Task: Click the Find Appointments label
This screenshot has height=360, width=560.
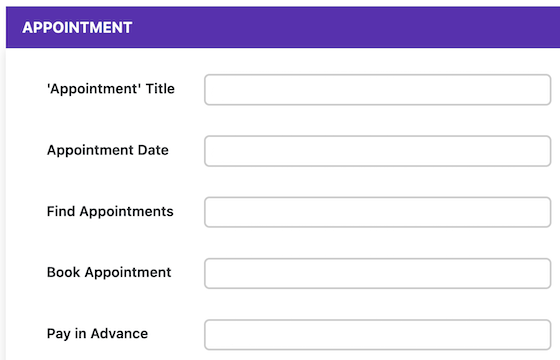Action: [x=110, y=211]
